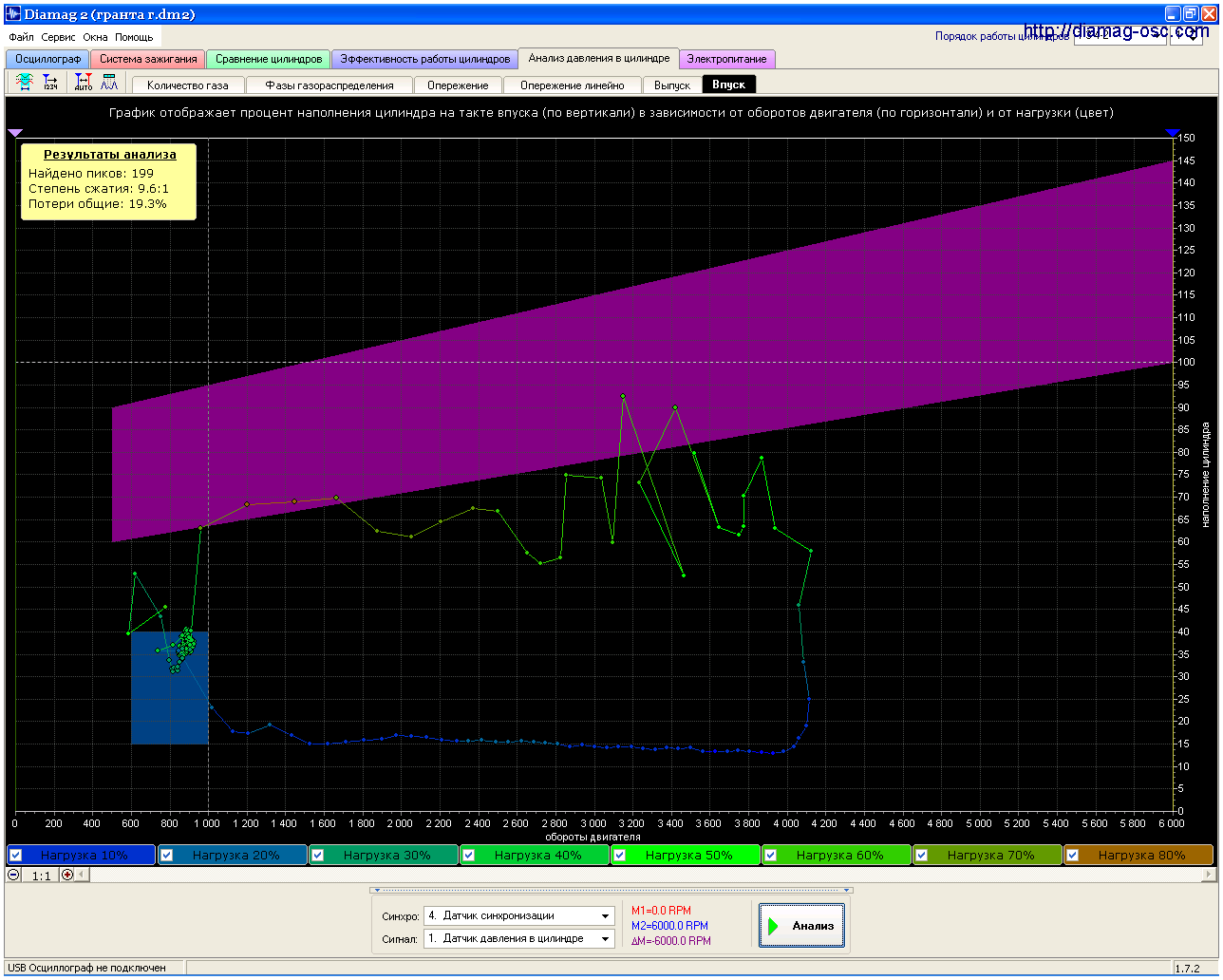Click the обороты двигателя axis label
Image resolution: width=1223 pixels, height=980 pixels.
[593, 837]
